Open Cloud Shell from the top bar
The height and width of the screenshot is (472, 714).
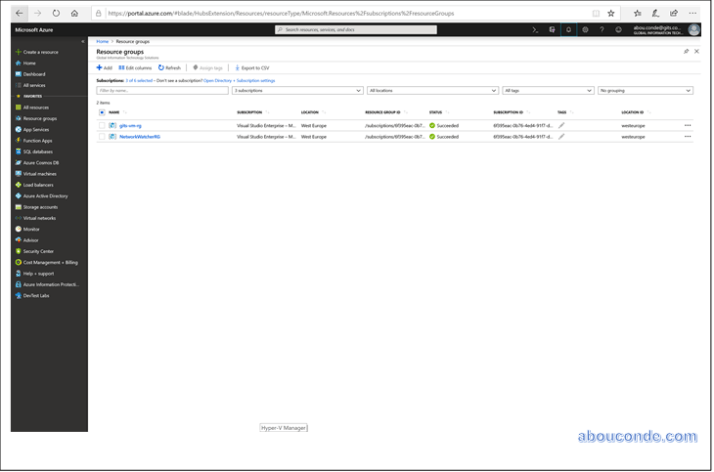535,30
